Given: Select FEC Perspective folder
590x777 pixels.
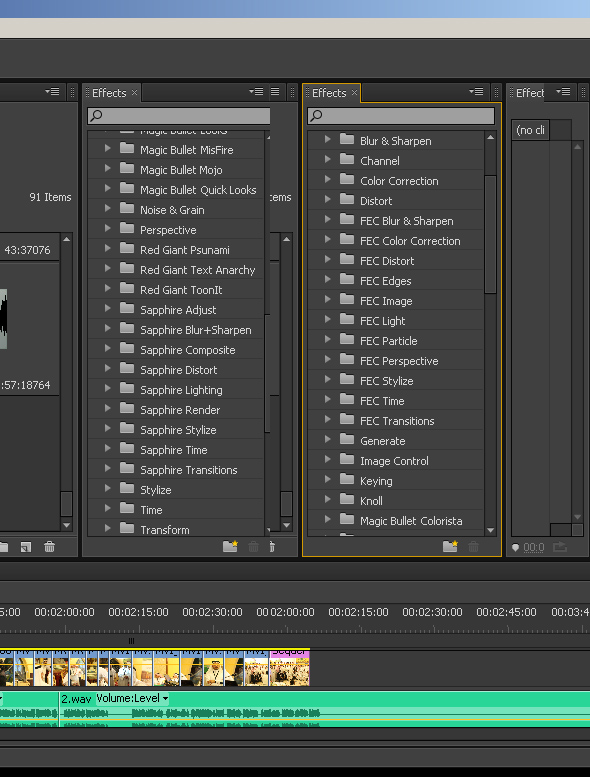Looking at the screenshot, I should 399,361.
